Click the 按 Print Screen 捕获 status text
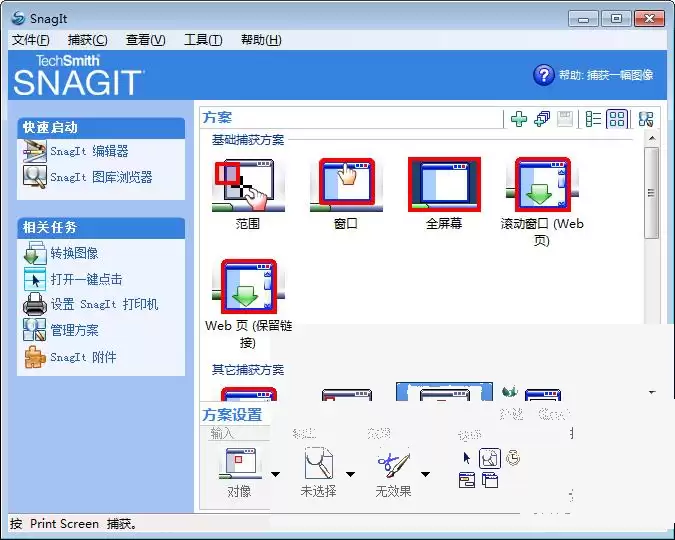Screen dimensions: 675x540 (x=74, y=524)
